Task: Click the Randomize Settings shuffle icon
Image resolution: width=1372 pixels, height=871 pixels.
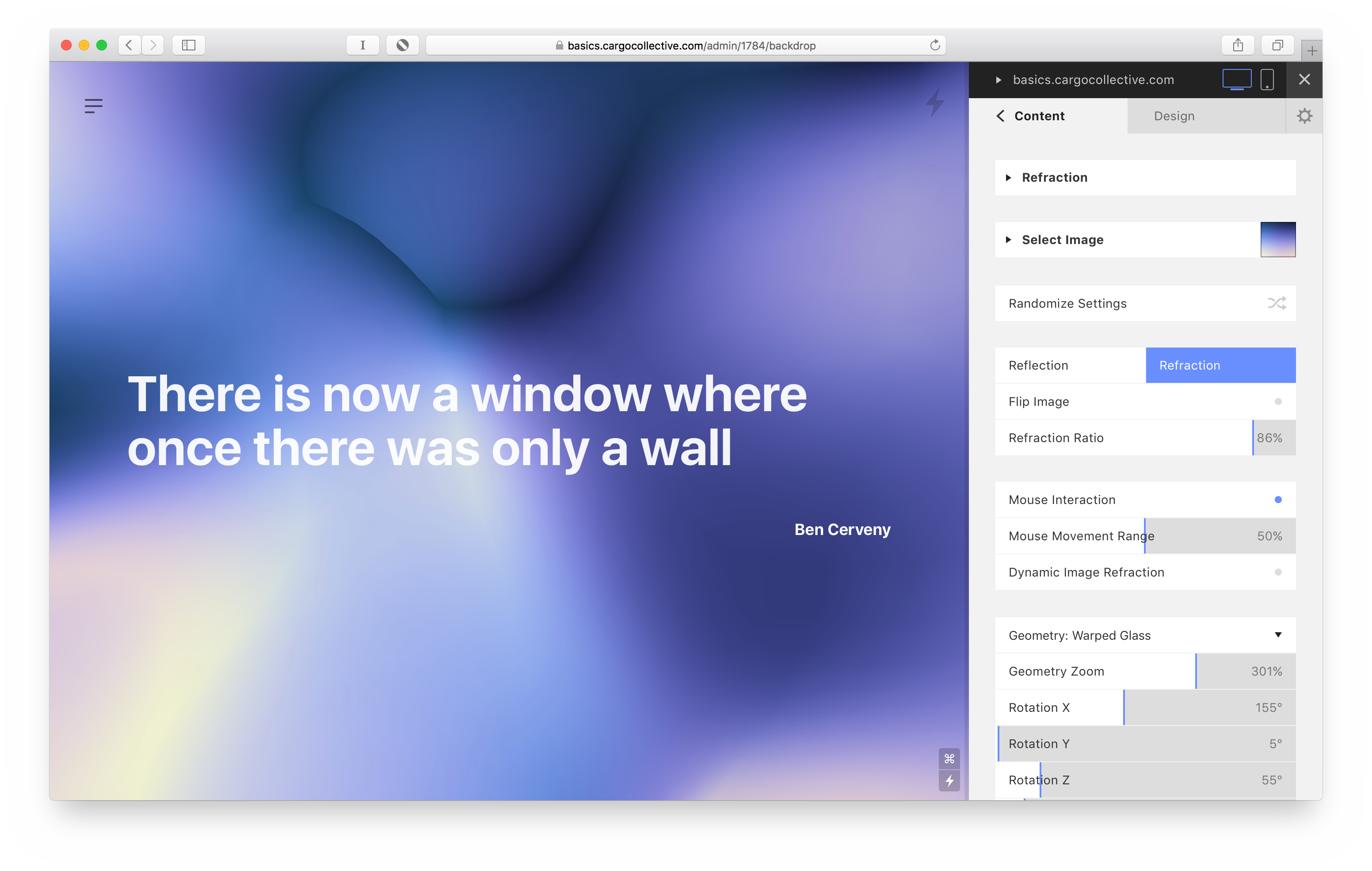Action: click(x=1276, y=303)
